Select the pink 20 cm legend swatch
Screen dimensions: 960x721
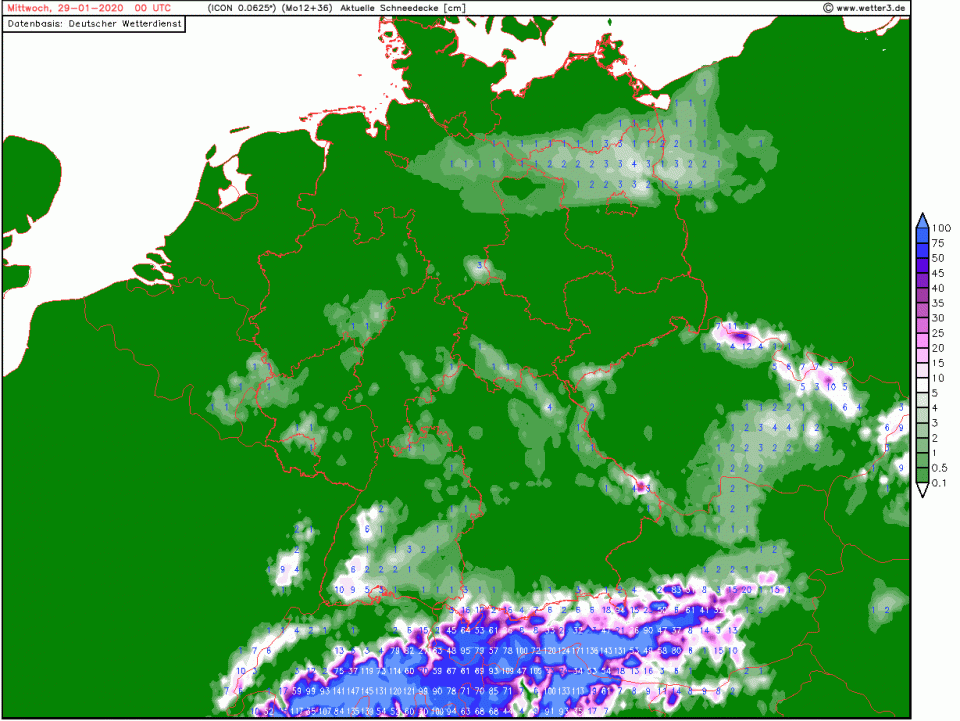point(922,341)
